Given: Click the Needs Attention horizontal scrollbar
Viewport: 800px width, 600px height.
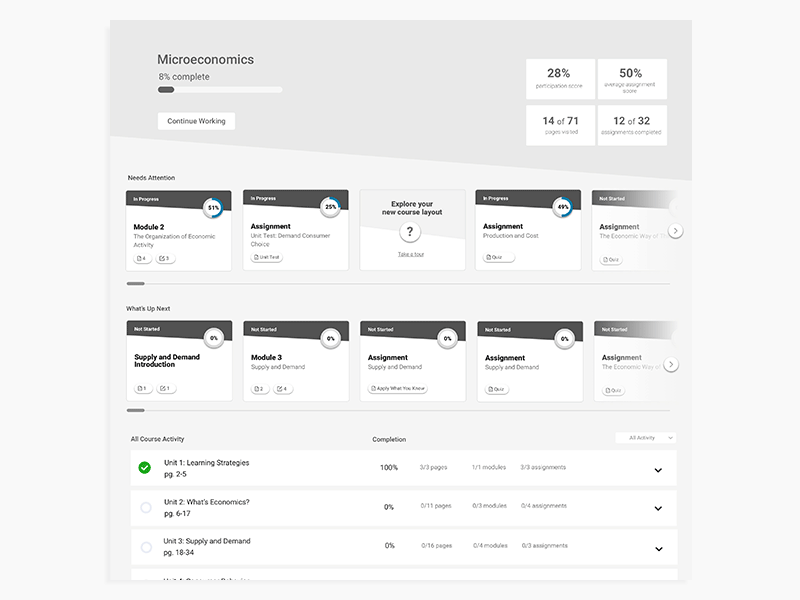Looking at the screenshot, I should click(x=398, y=283).
